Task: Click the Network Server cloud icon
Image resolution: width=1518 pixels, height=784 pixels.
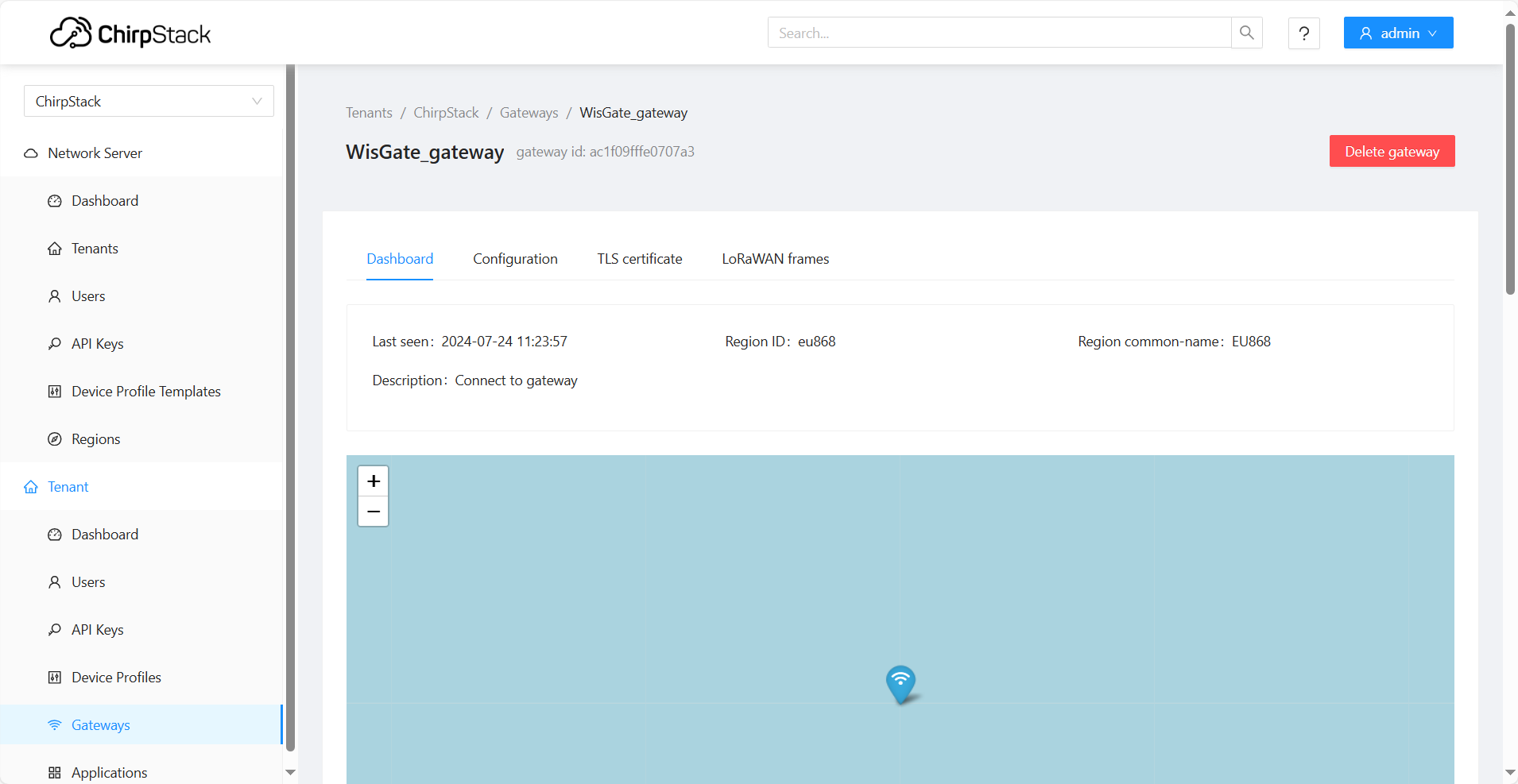Action: point(31,153)
